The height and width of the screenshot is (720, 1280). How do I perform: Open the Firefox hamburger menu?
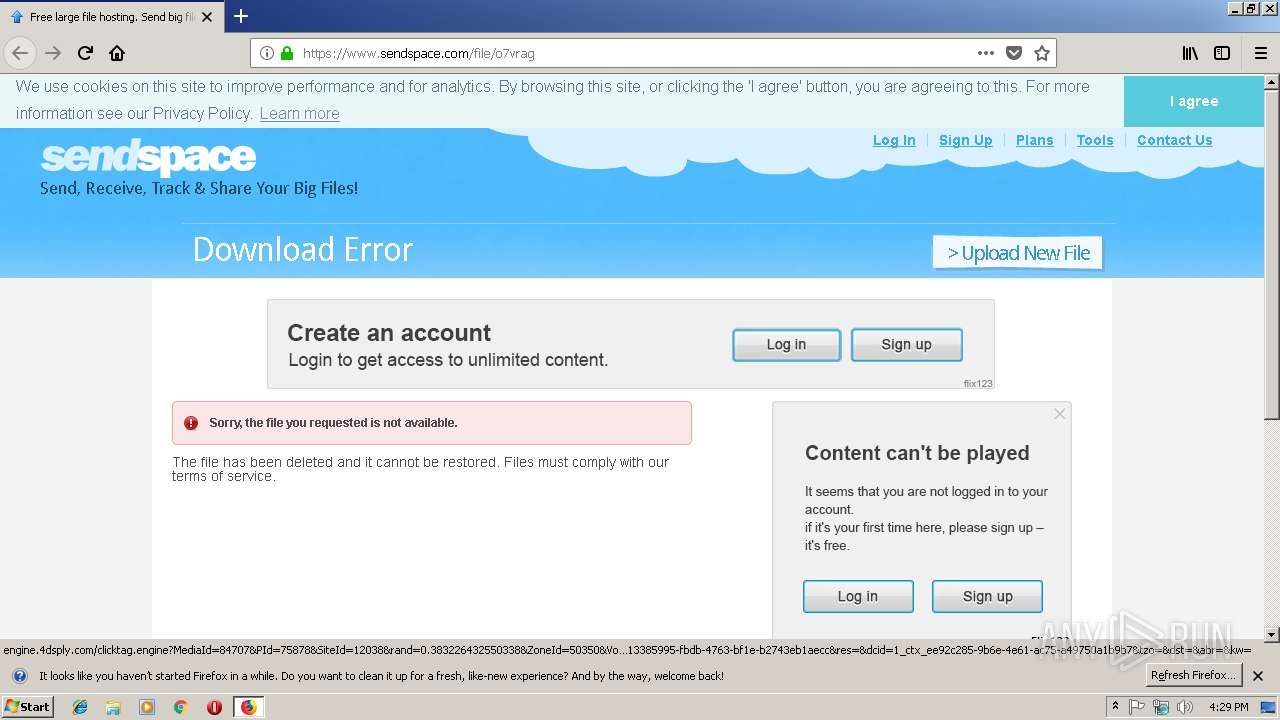point(1261,53)
